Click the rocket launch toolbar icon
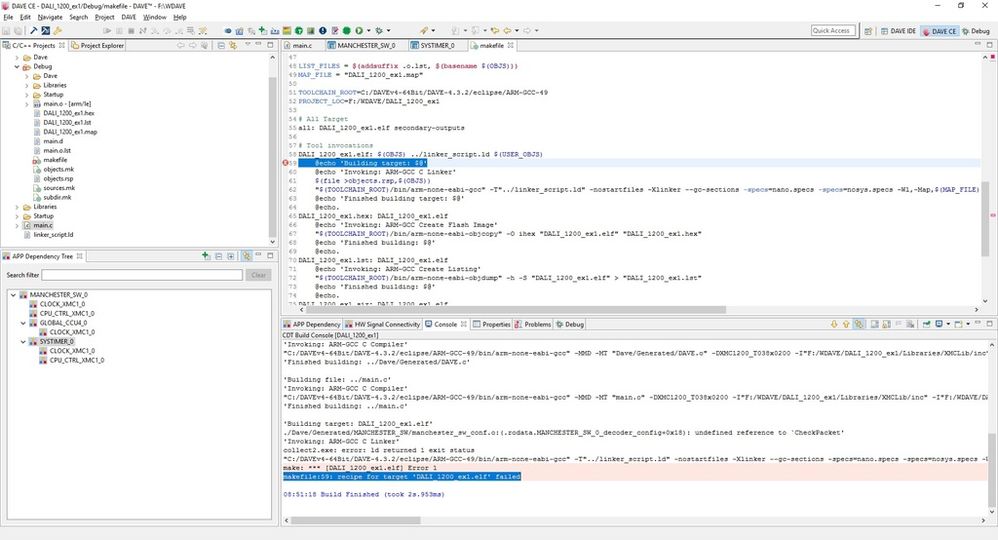This screenshot has height=540, width=998. tap(424, 31)
